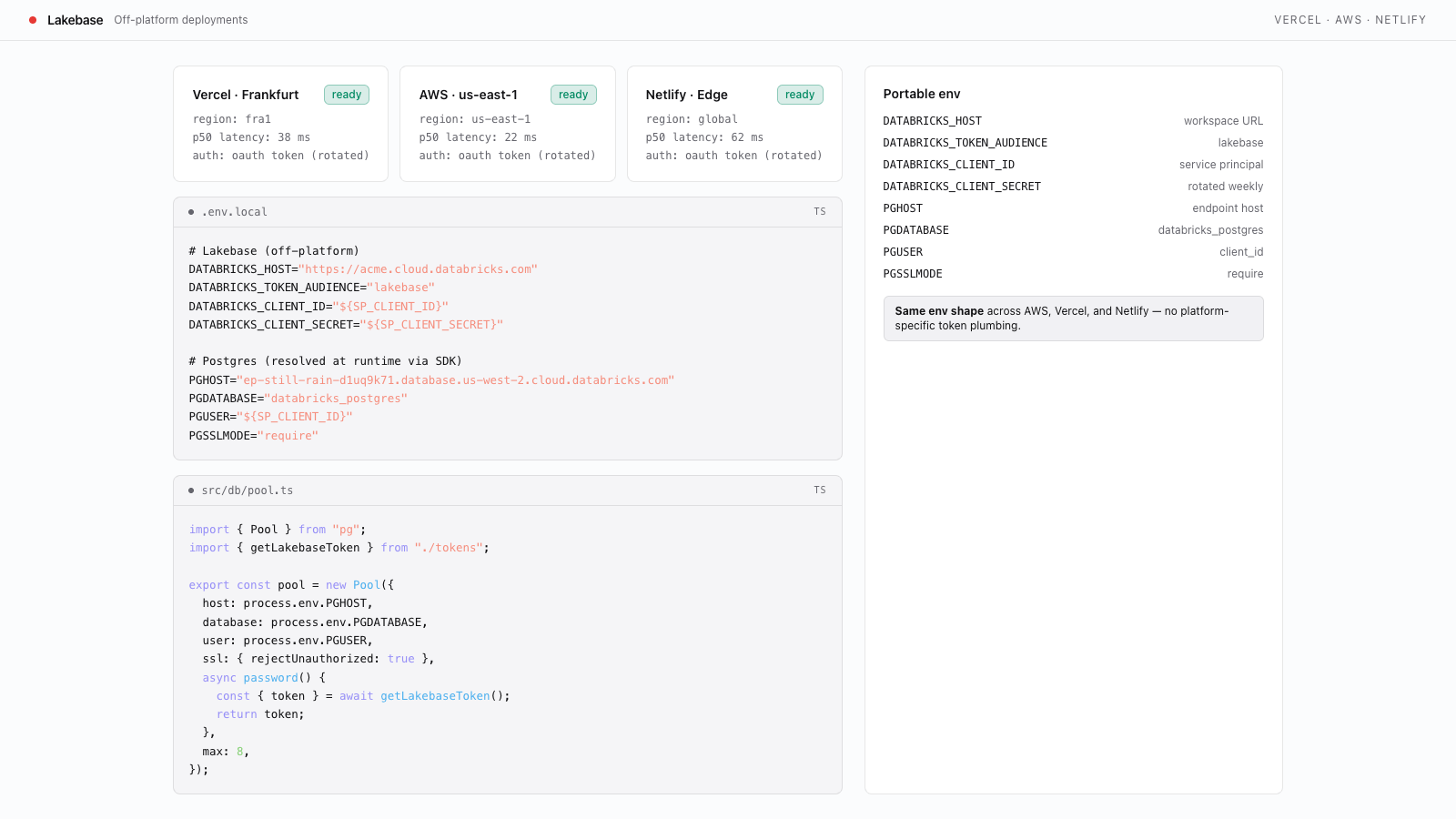This screenshot has height=819, width=1456.
Task: Open the AWS · us-east-1 deployment card
Action: [508, 124]
